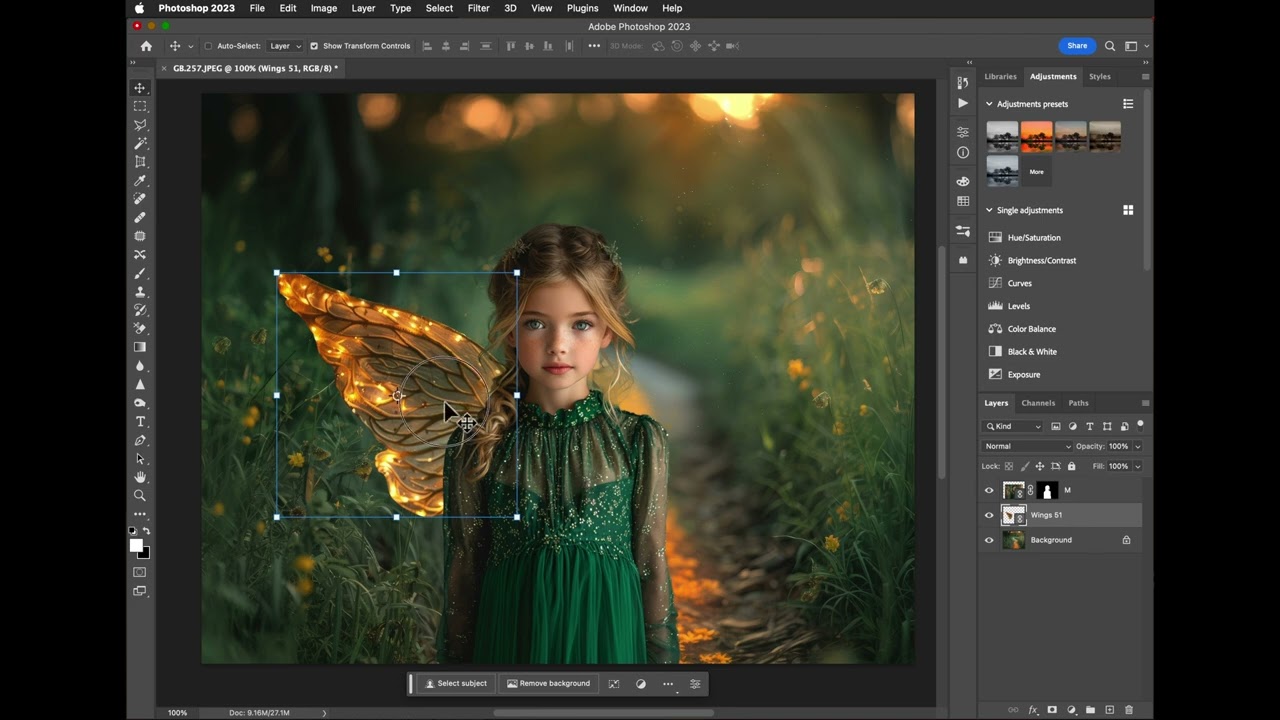The width and height of the screenshot is (1280, 720).
Task: Select the Horizontal Type tool
Action: (140, 421)
